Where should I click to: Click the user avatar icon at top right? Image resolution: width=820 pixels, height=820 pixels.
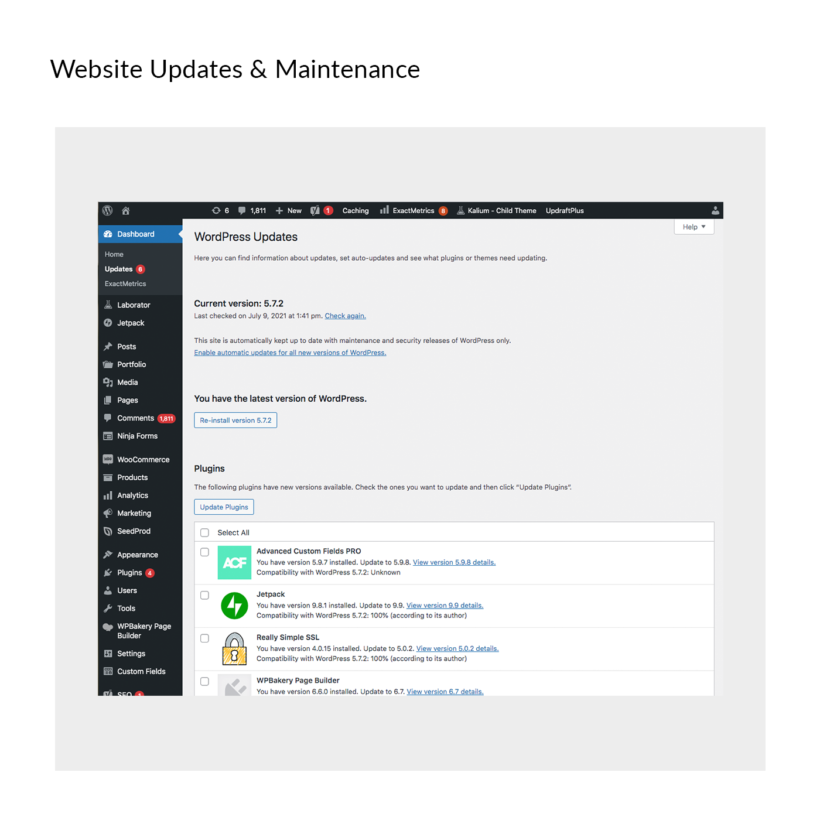[x=715, y=210]
